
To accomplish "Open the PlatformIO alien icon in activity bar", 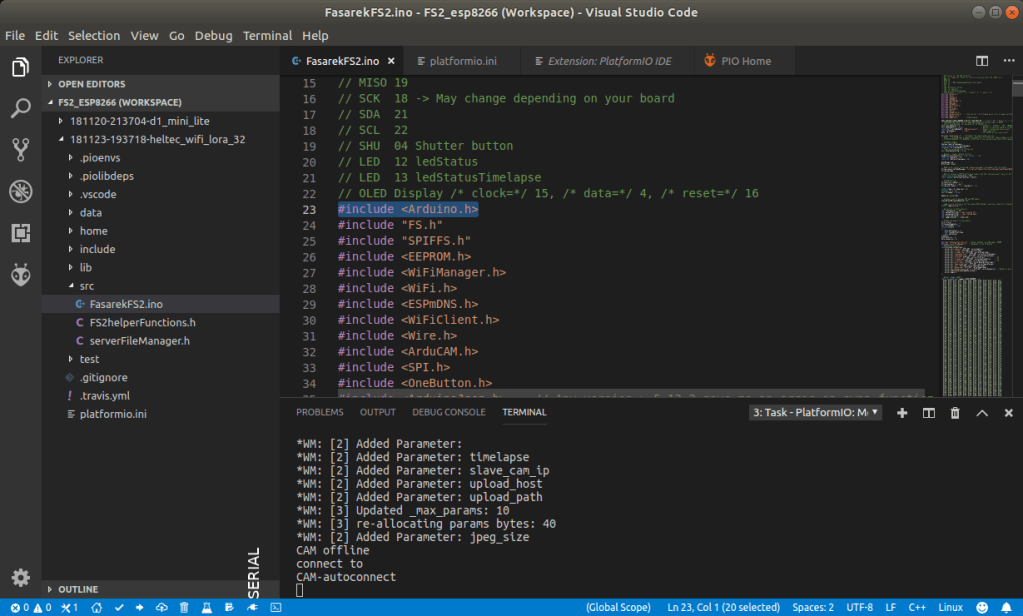I will click(20, 275).
